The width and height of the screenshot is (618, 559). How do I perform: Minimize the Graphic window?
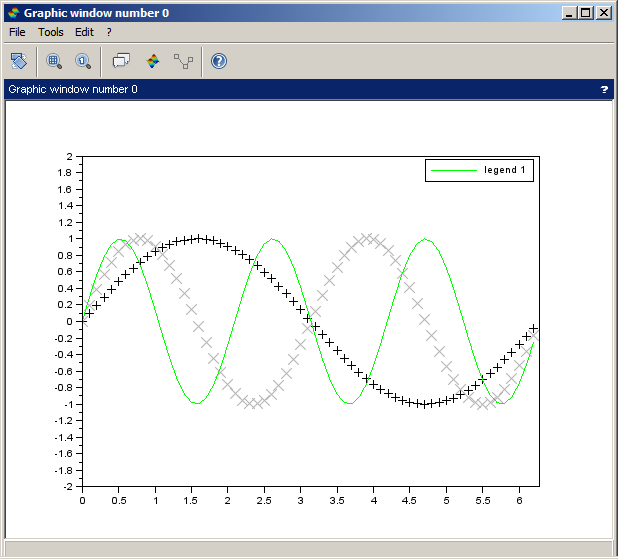click(570, 13)
